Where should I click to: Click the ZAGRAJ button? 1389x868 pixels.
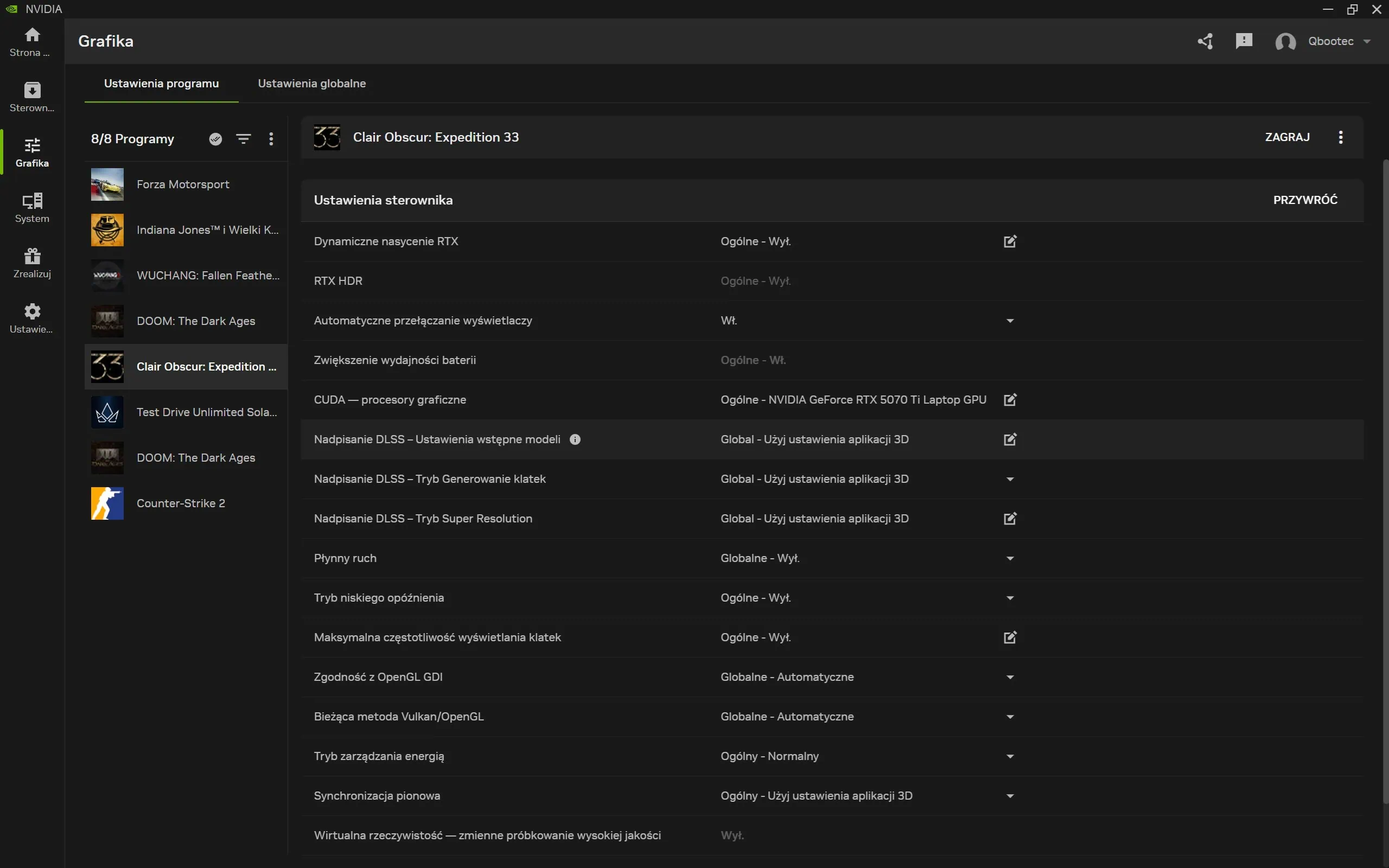[1287, 137]
